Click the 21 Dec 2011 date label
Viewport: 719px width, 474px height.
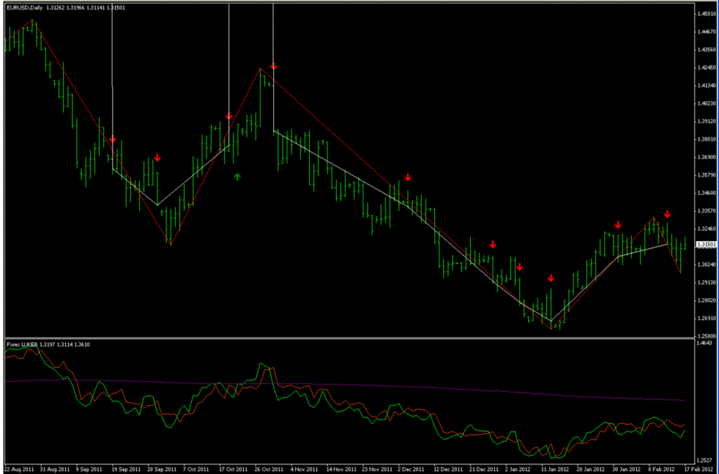pos(483,469)
